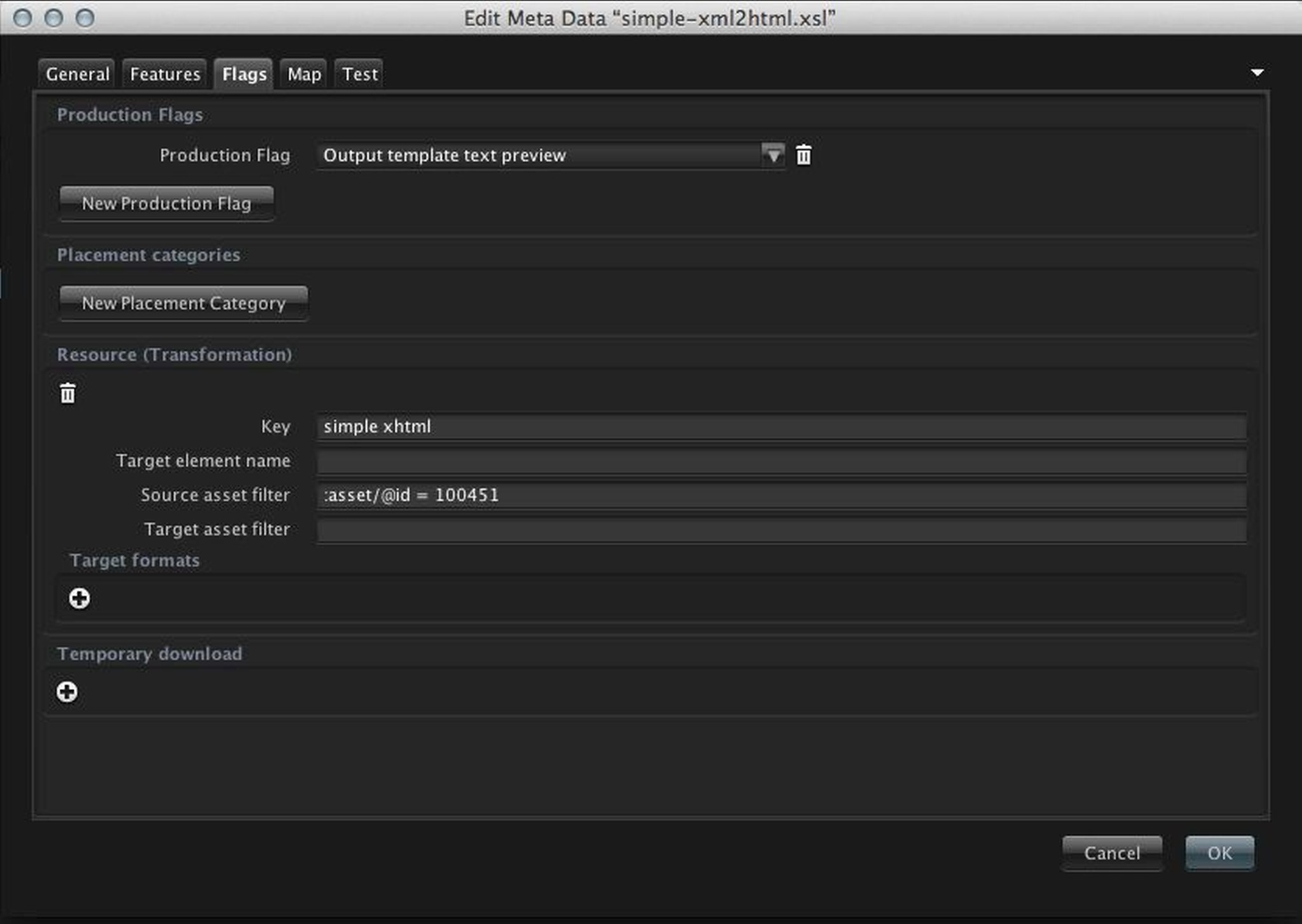Confirm with the OK button
The height and width of the screenshot is (924, 1302).
1219,853
